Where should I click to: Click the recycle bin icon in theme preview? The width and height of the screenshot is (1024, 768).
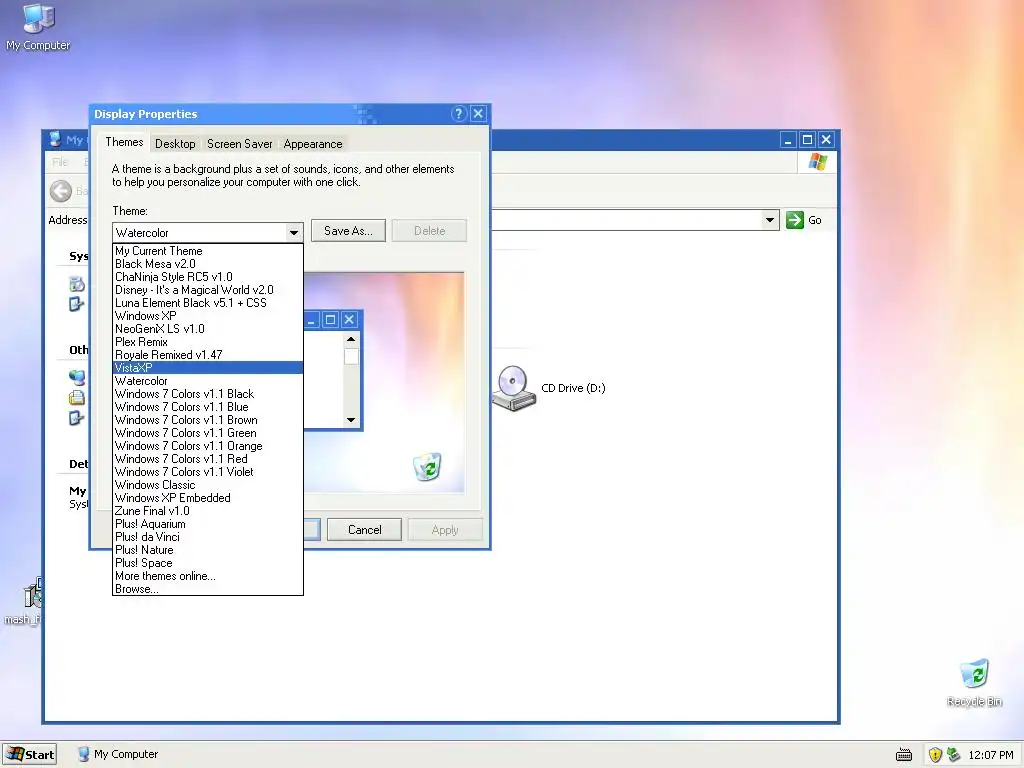427,467
